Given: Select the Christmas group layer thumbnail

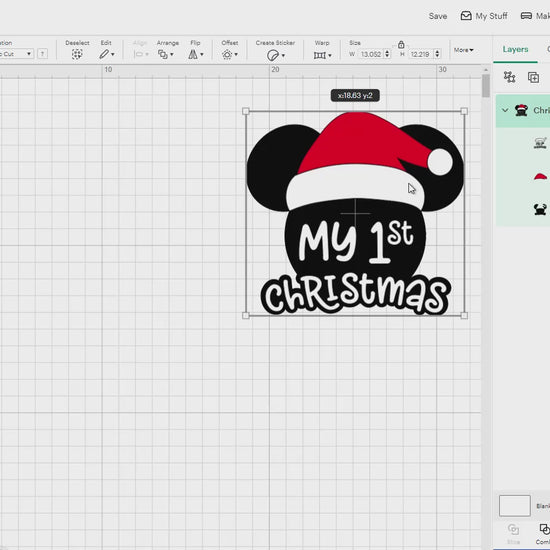Looking at the screenshot, I should pos(521,110).
